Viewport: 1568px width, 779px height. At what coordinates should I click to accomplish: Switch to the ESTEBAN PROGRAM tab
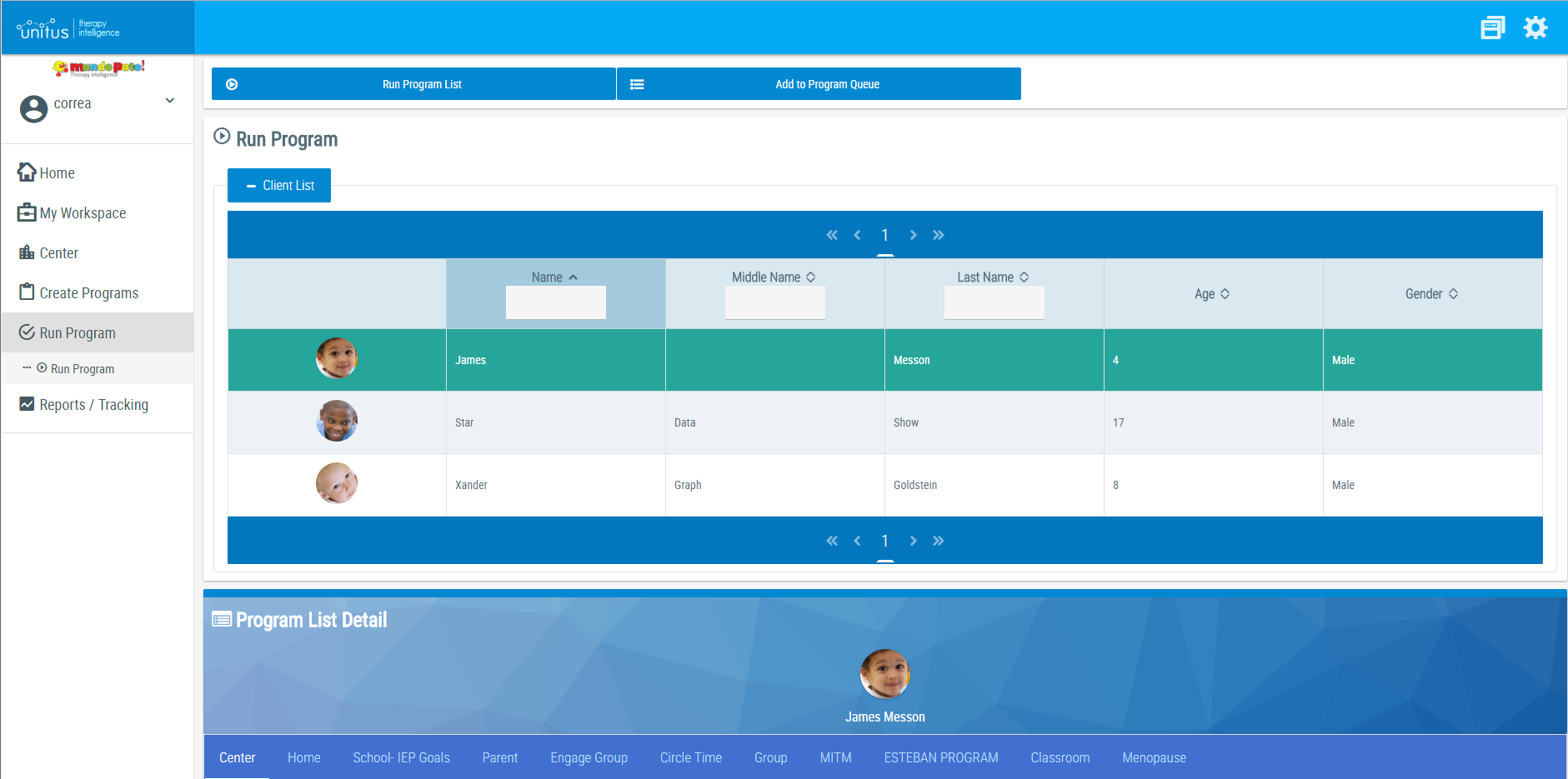pos(941,757)
